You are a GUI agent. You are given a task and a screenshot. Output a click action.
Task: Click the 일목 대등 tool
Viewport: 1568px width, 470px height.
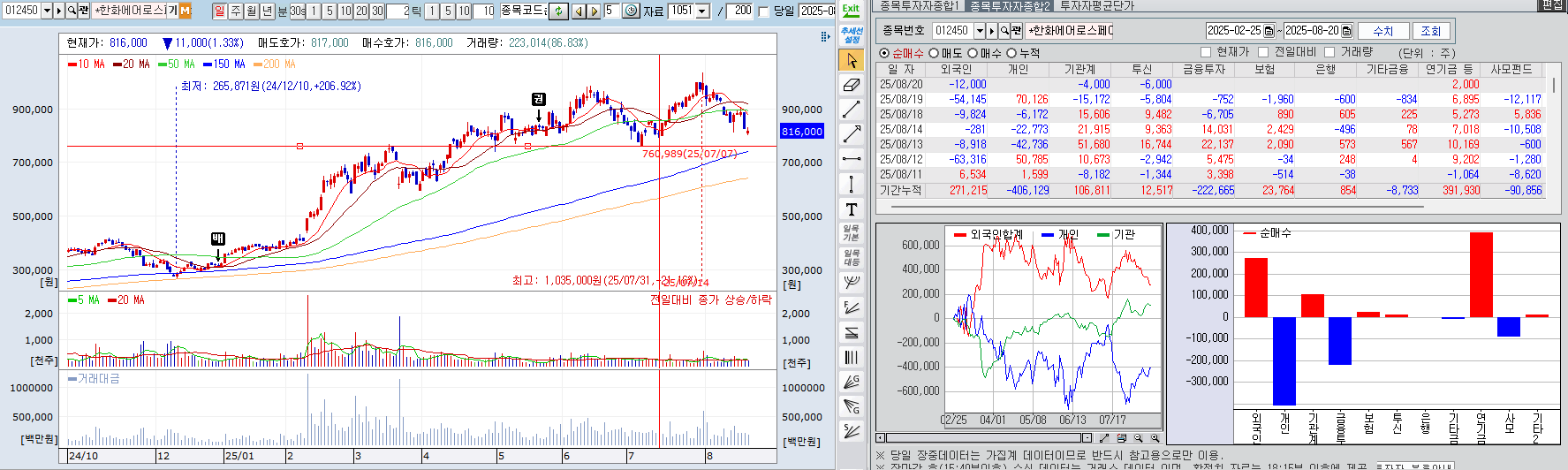pos(851,258)
